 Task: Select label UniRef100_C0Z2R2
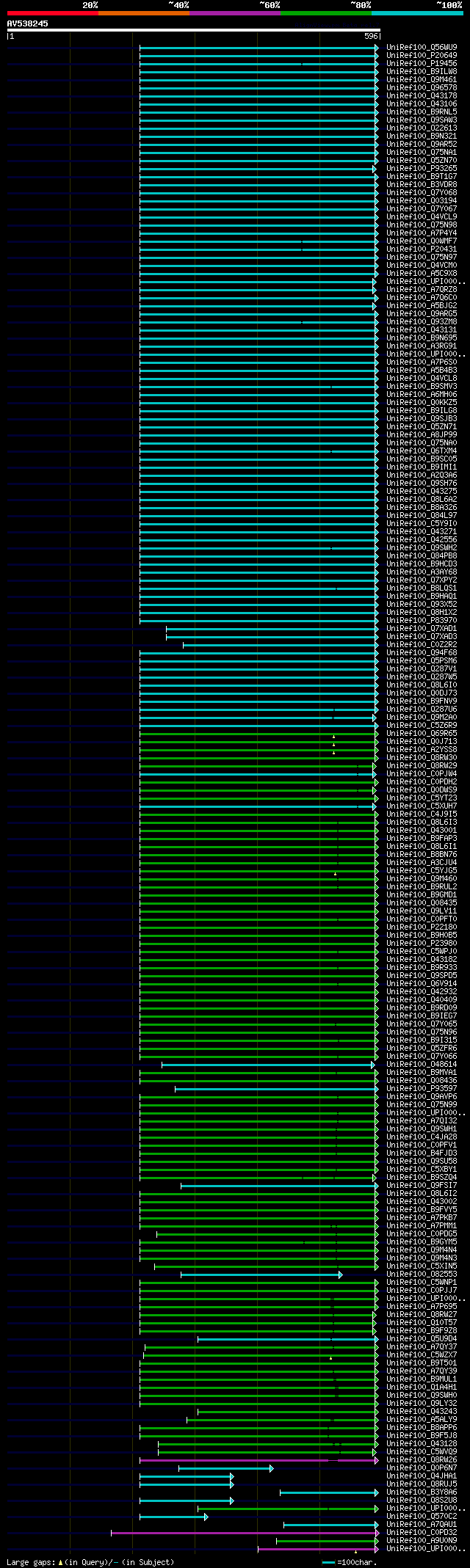(x=422, y=644)
